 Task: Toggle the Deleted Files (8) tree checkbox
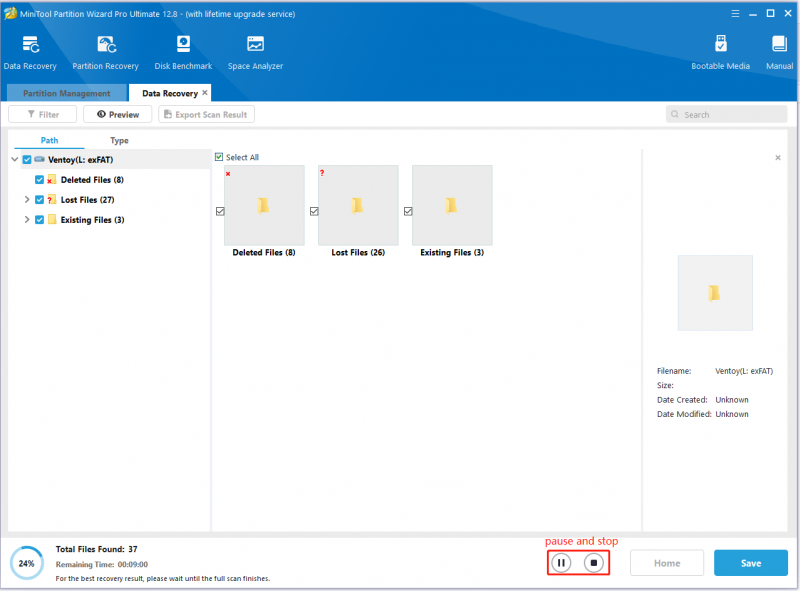39,180
